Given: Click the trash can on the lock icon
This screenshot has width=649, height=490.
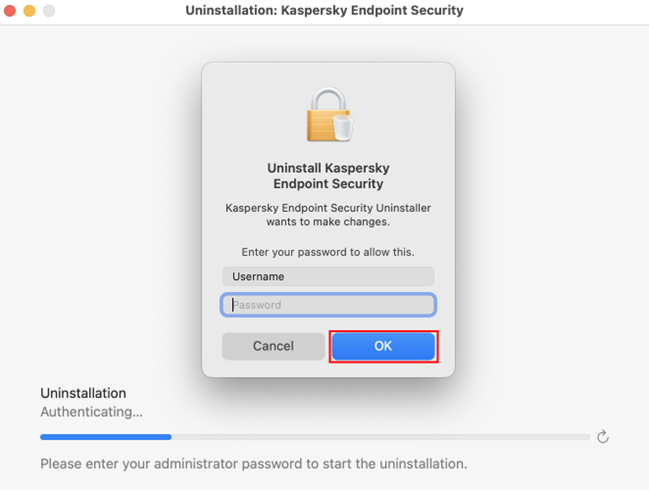Looking at the screenshot, I should (x=343, y=127).
